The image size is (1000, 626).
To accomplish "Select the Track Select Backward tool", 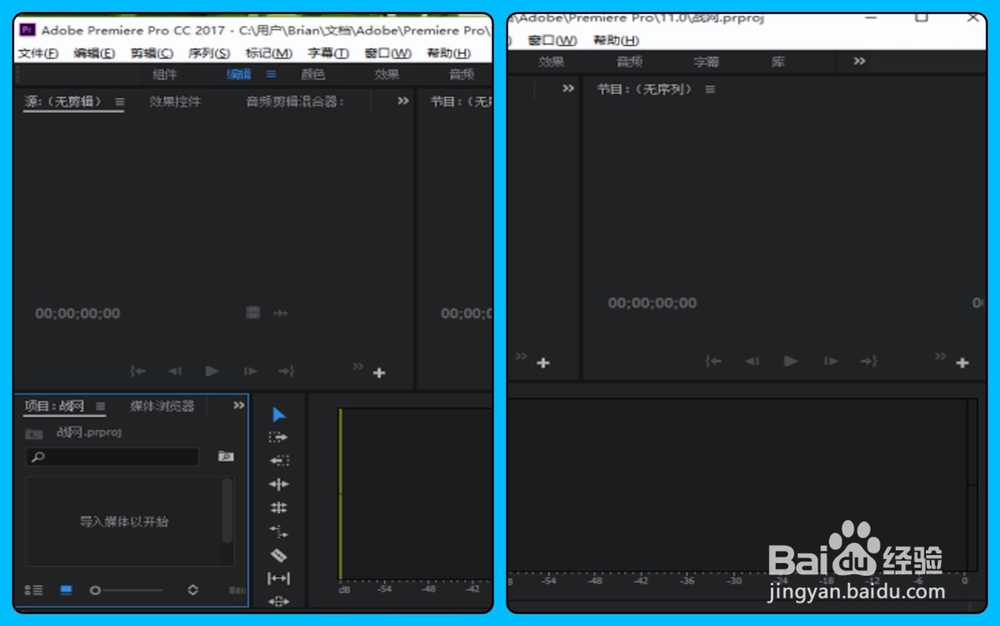I will [x=279, y=460].
